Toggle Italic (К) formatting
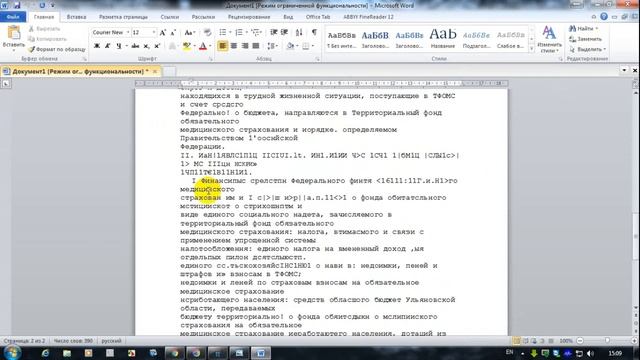This screenshot has height=360, width=640. coord(107,46)
